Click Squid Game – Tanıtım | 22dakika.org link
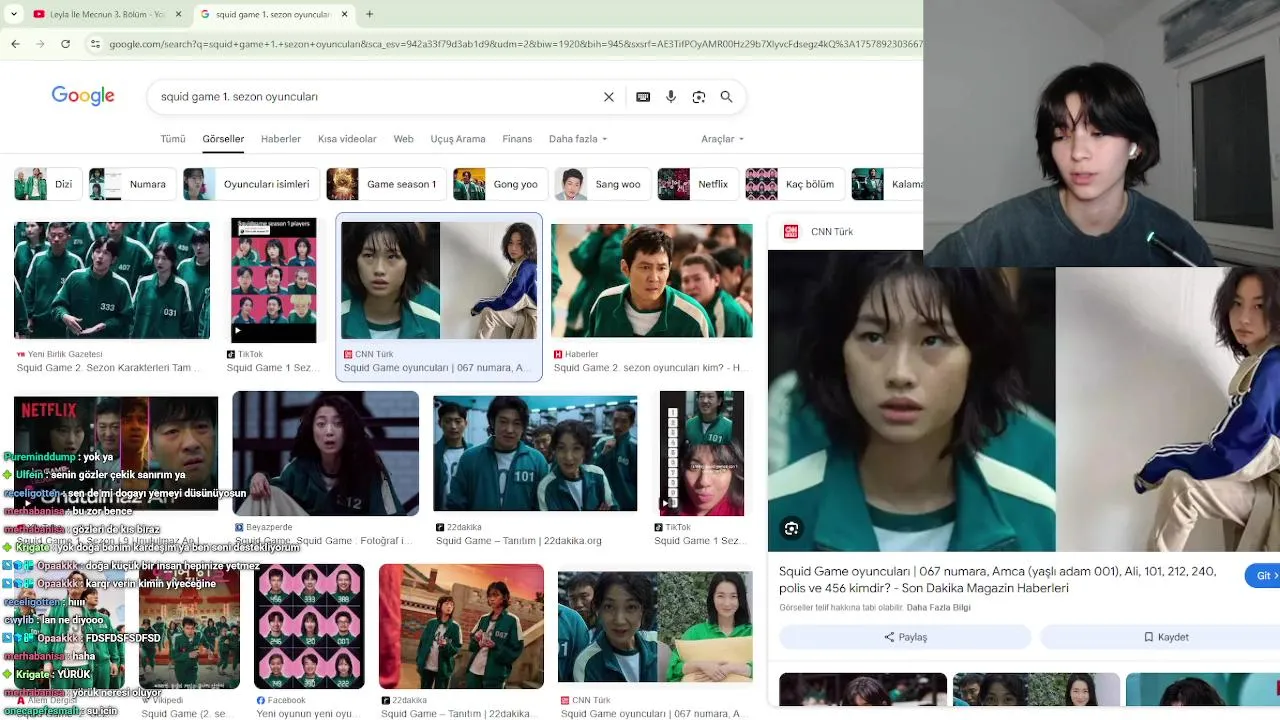The image size is (1280, 720). 518,541
